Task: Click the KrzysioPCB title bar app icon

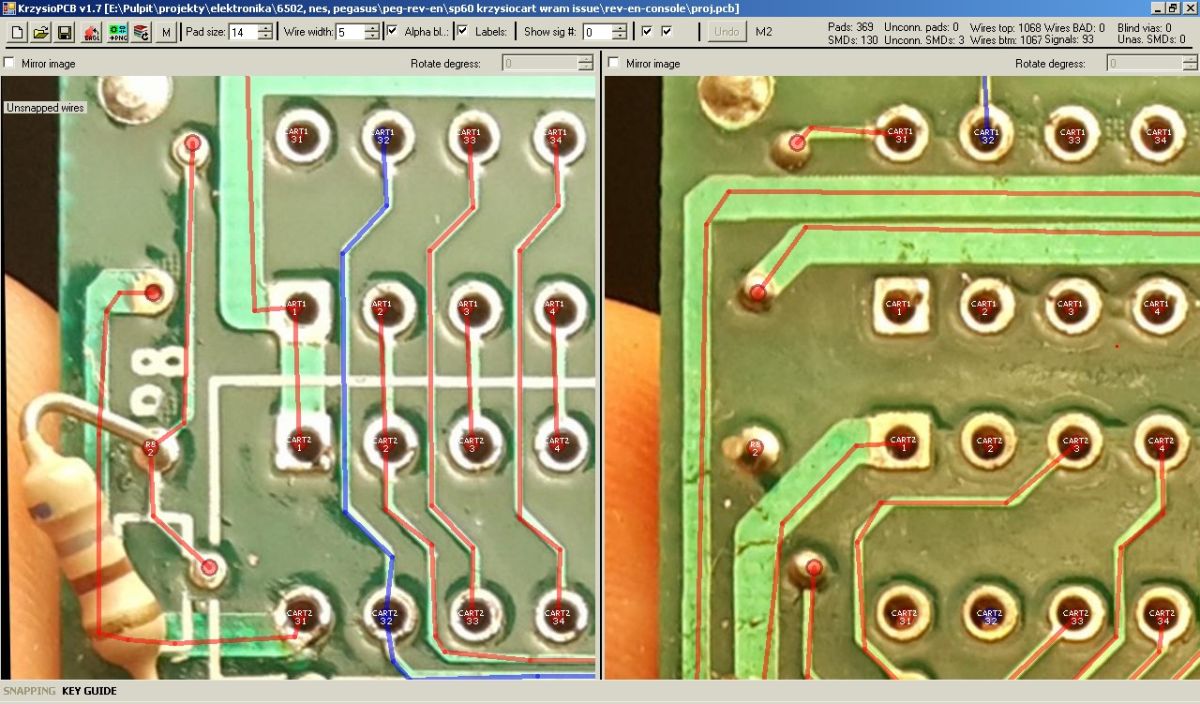Action: 8,8
